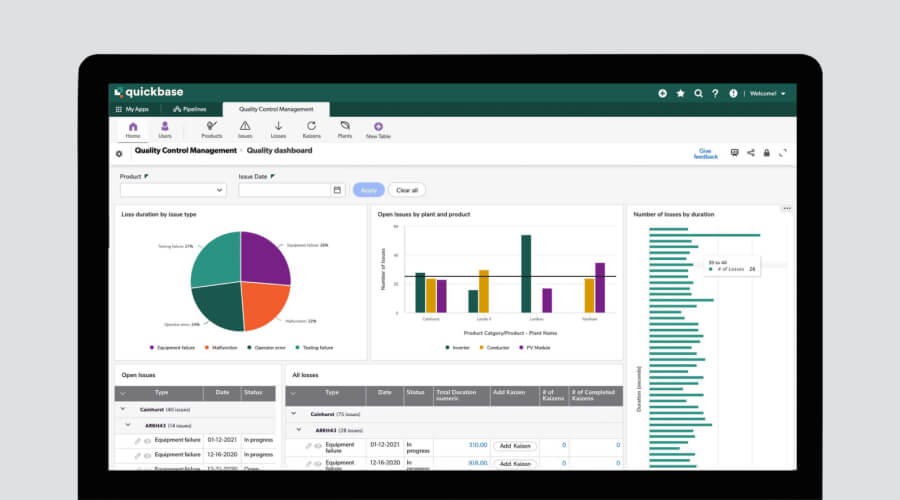Collapse ARRH43 subgroup in Open Issues
Screen dimensions: 900x500
128,425
